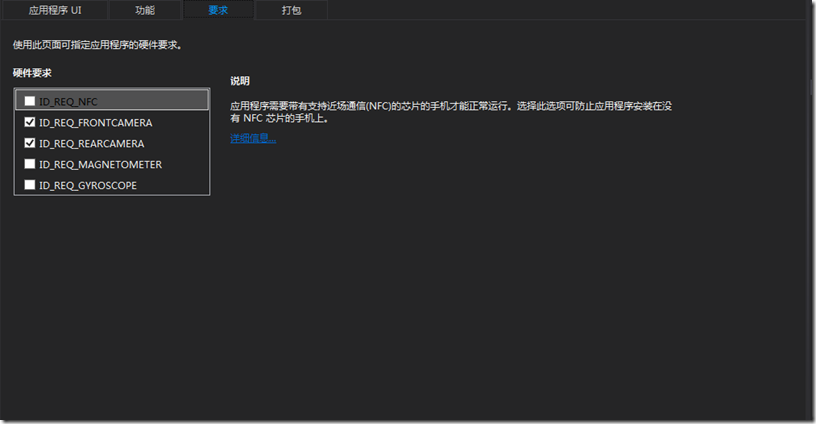Open the 功能 tab
816x424 pixels.
tap(145, 10)
